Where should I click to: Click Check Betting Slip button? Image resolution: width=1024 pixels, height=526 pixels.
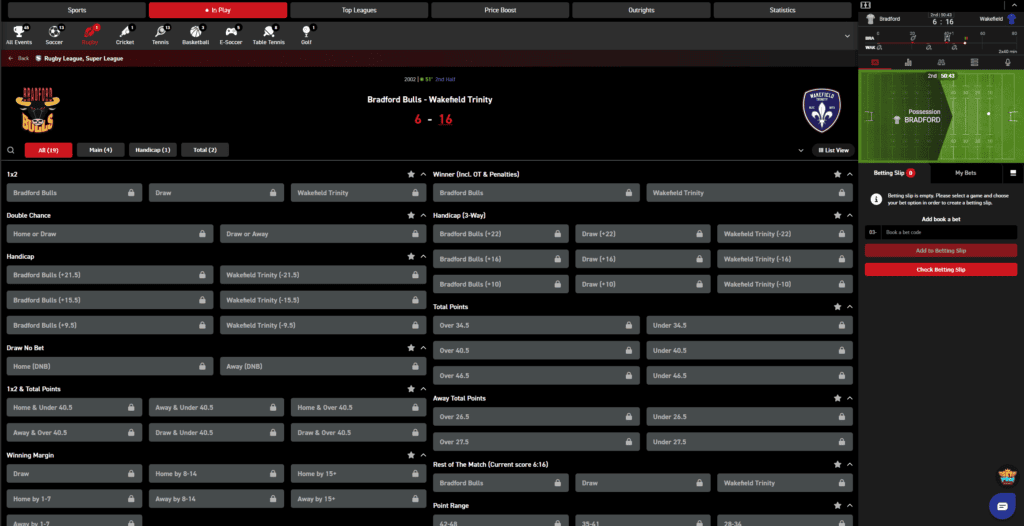point(940,269)
